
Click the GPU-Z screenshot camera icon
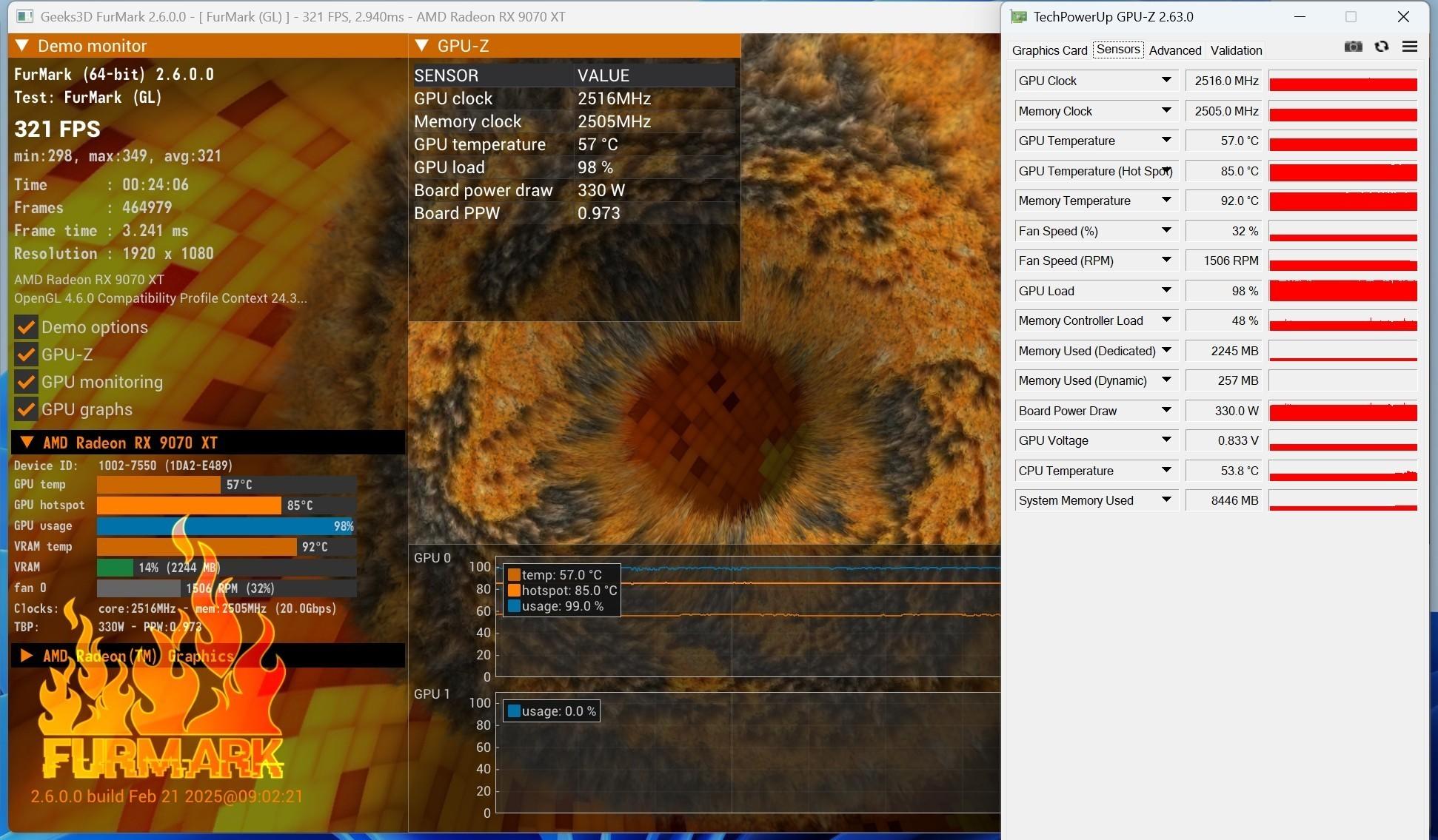point(1353,47)
